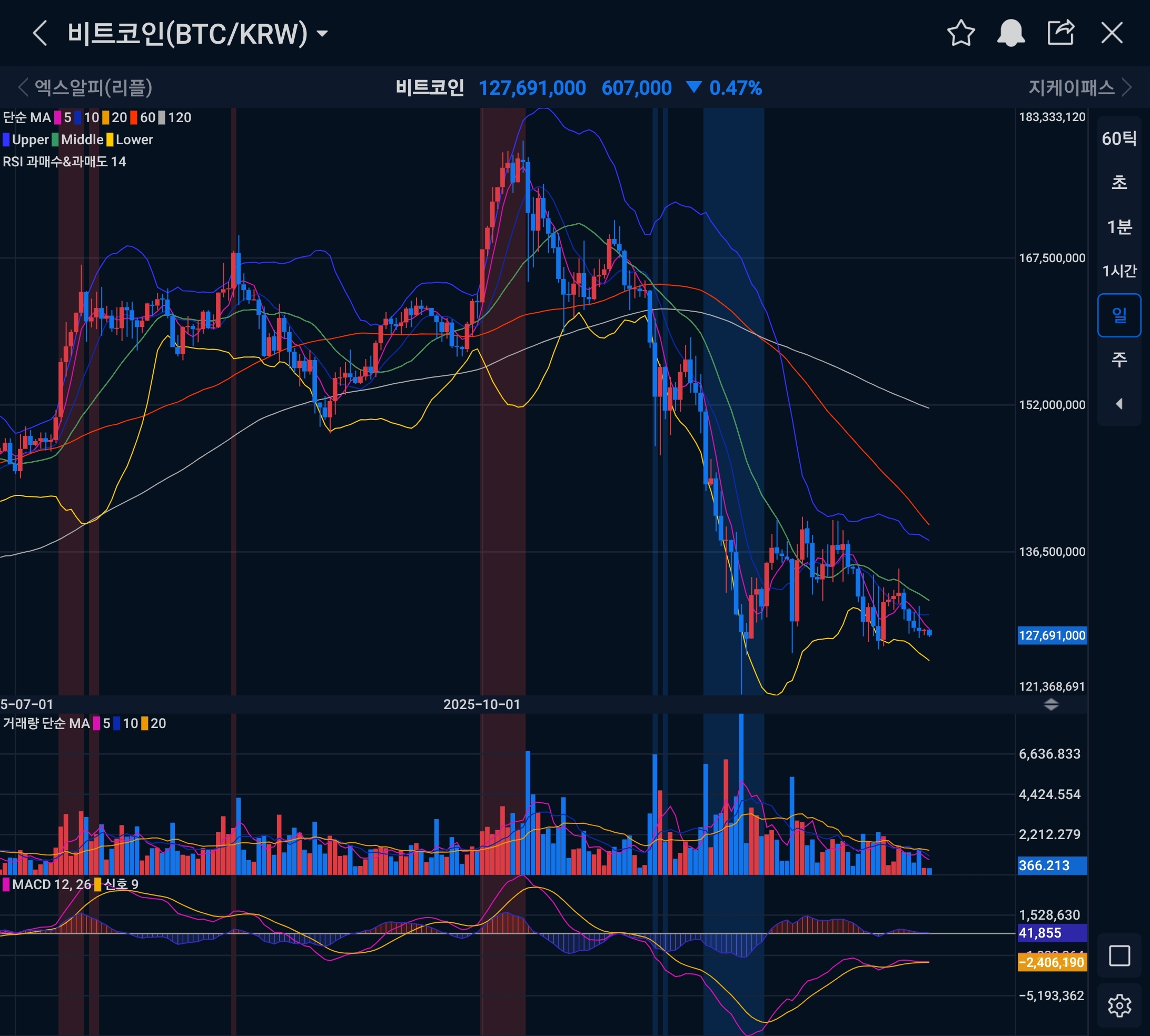
Task: Select the 초 timeframe
Action: [x=1119, y=183]
